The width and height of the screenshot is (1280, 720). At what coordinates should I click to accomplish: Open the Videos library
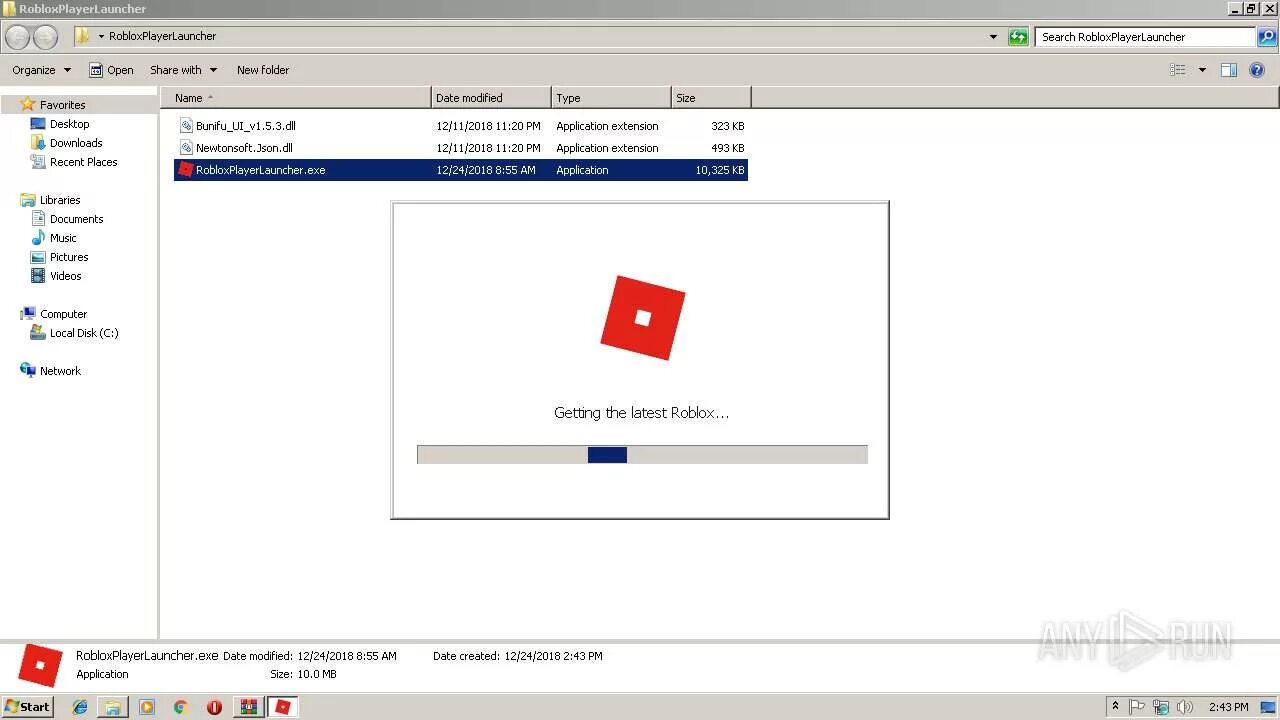click(66, 276)
